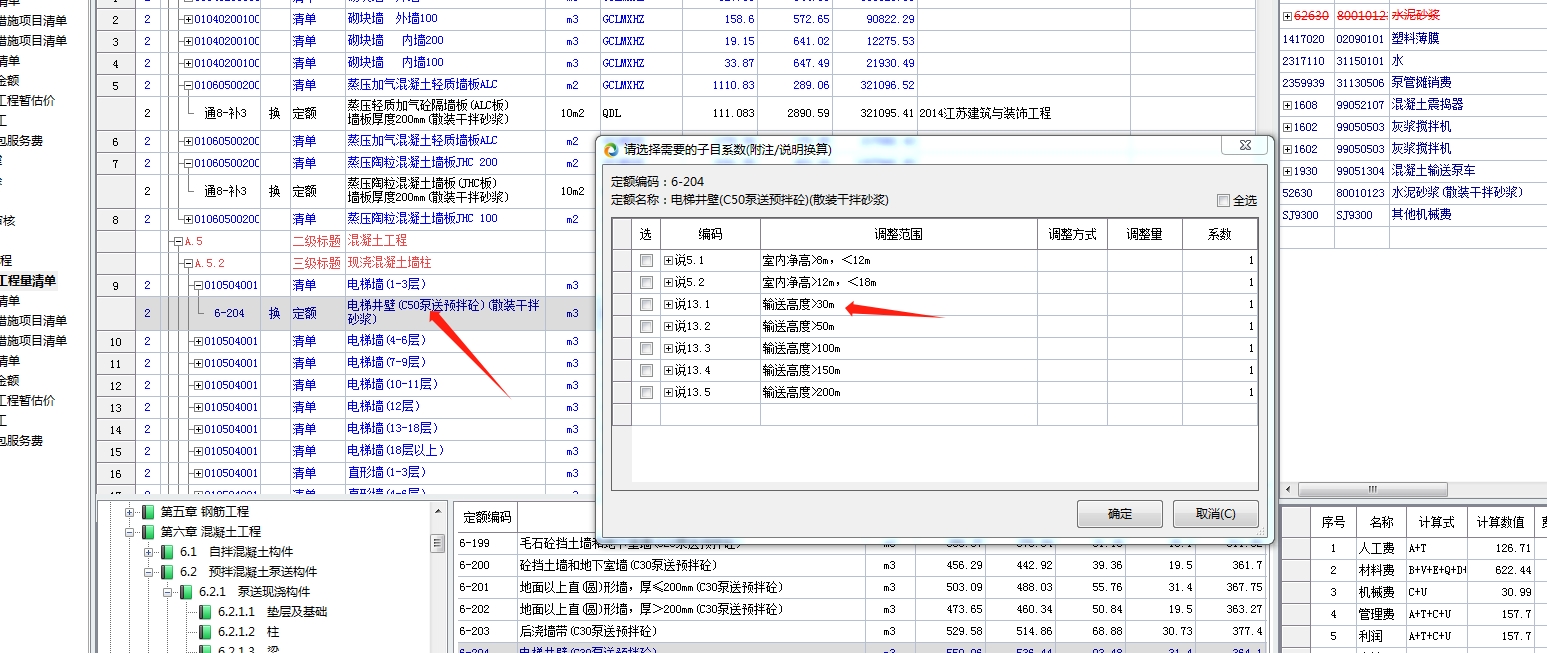Enable the 说13.5 输送高度>200m checkbox
Screen dimensions: 1547x653
646,392
